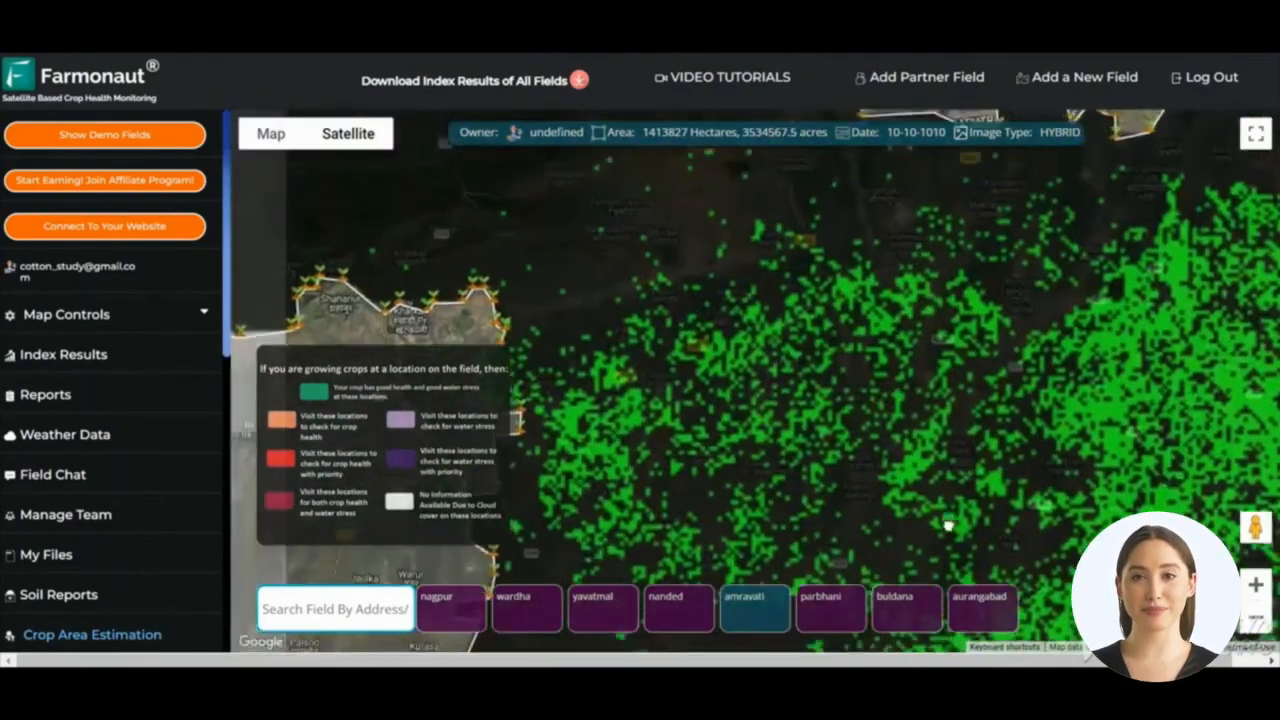Click Add Partner Field
This screenshot has height=720, width=1280.
[x=919, y=77]
